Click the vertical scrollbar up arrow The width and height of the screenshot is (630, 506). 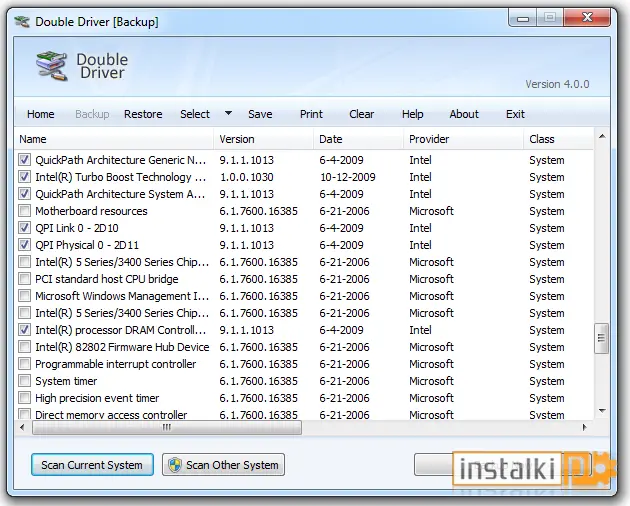pos(602,137)
